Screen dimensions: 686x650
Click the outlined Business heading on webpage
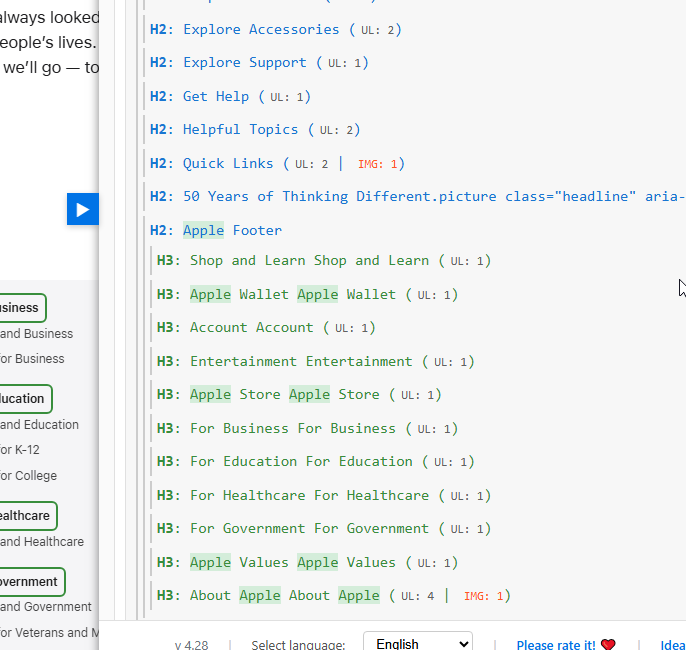22,308
